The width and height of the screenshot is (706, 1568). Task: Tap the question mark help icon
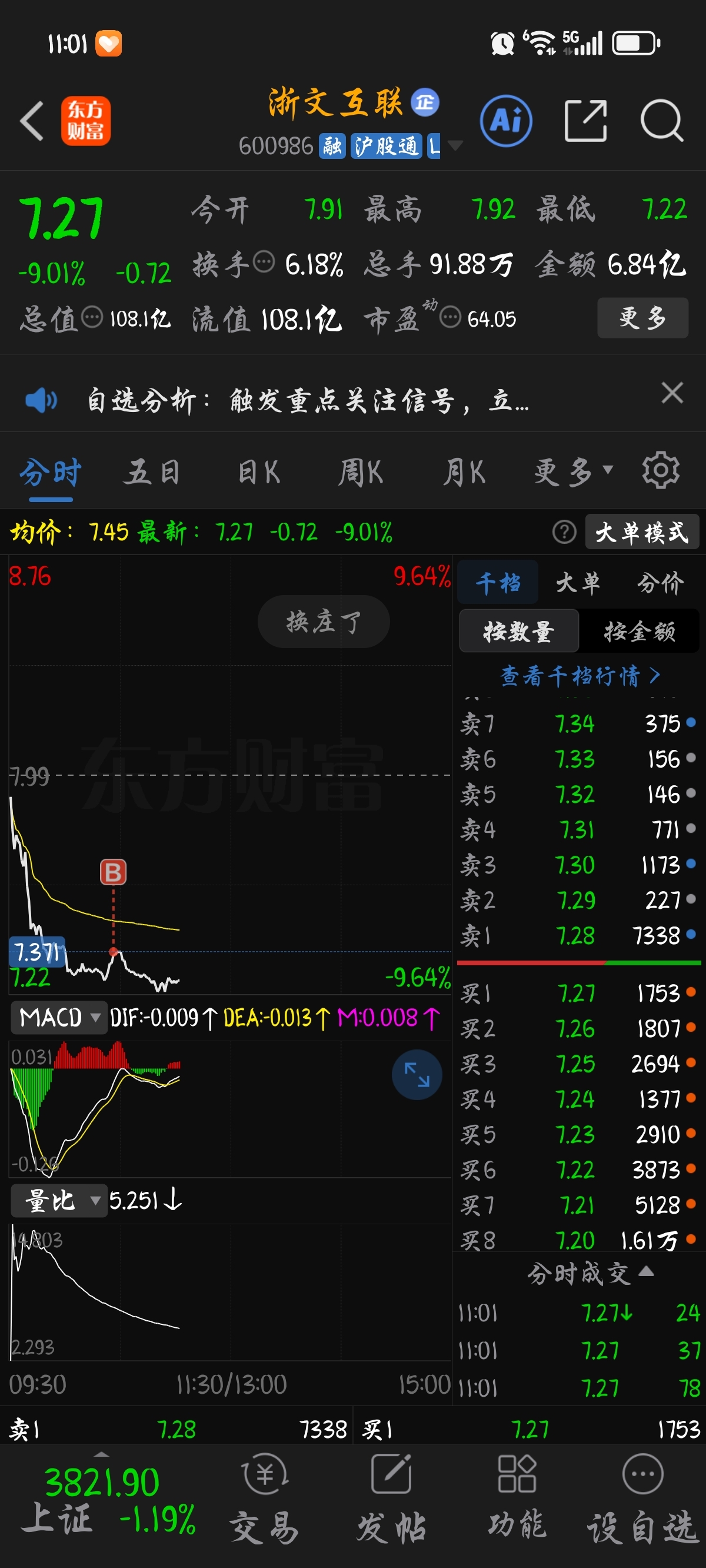(x=564, y=532)
